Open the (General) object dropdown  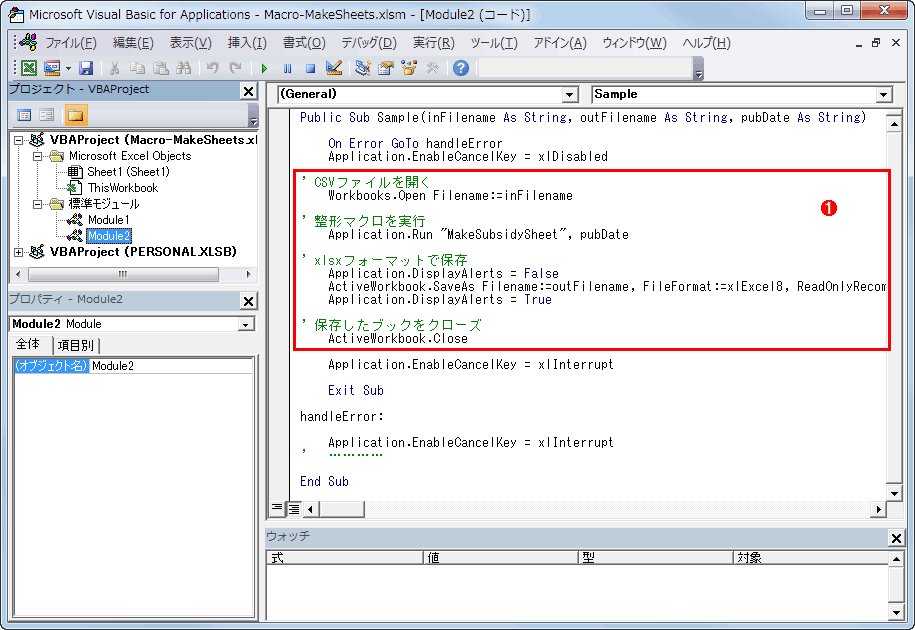570,94
